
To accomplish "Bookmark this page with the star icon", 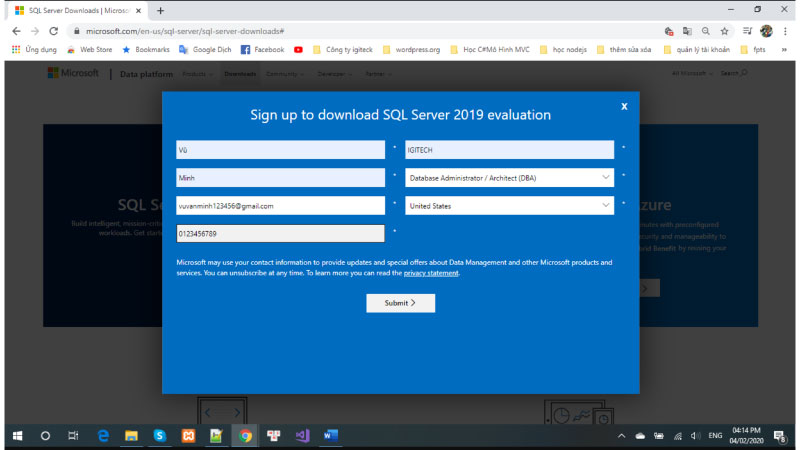I will [724, 31].
